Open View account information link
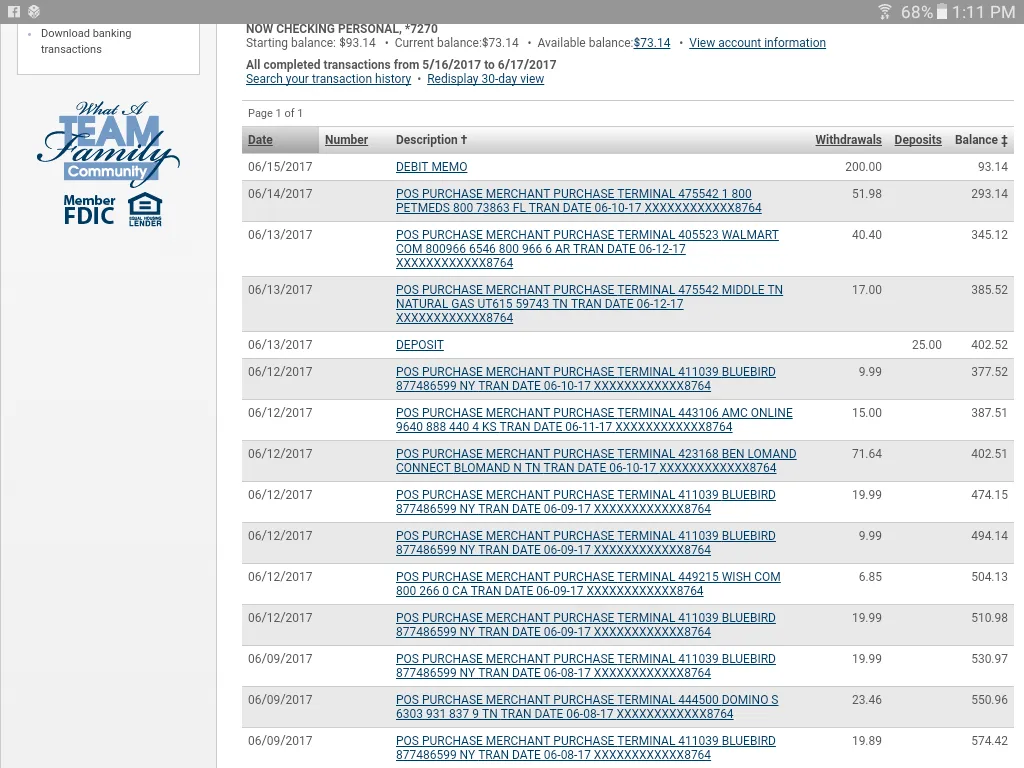 (x=757, y=43)
